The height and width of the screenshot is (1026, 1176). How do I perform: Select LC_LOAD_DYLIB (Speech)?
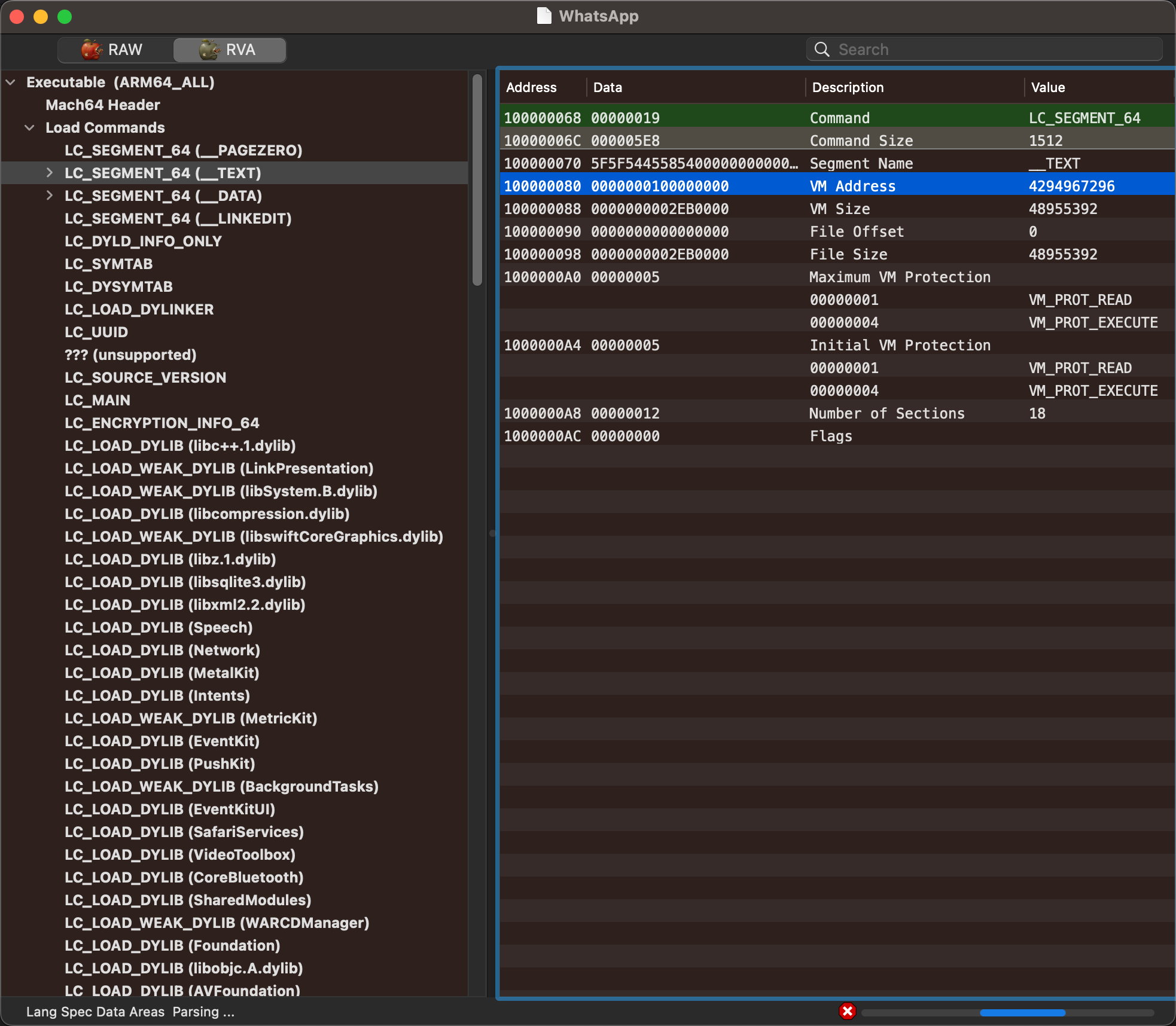pyautogui.click(x=159, y=627)
